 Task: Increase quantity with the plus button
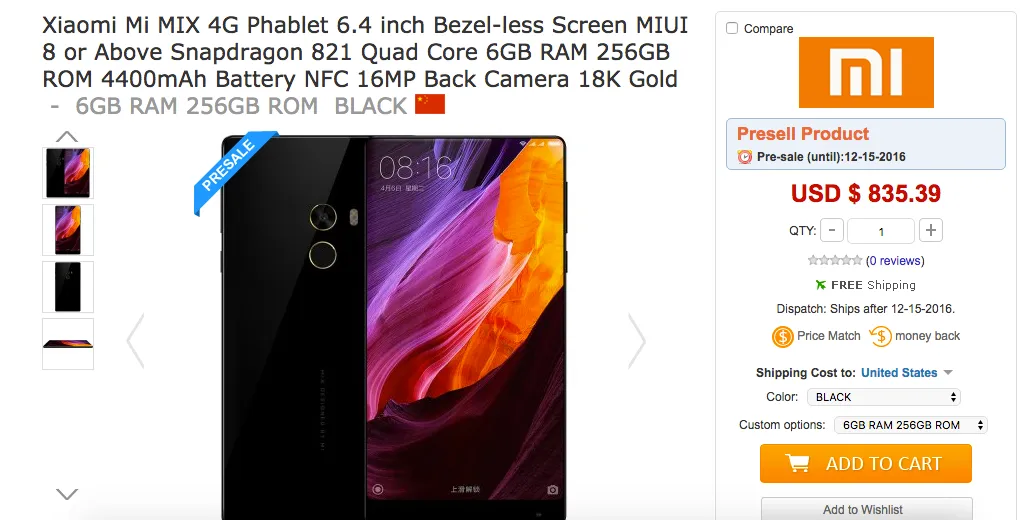931,230
